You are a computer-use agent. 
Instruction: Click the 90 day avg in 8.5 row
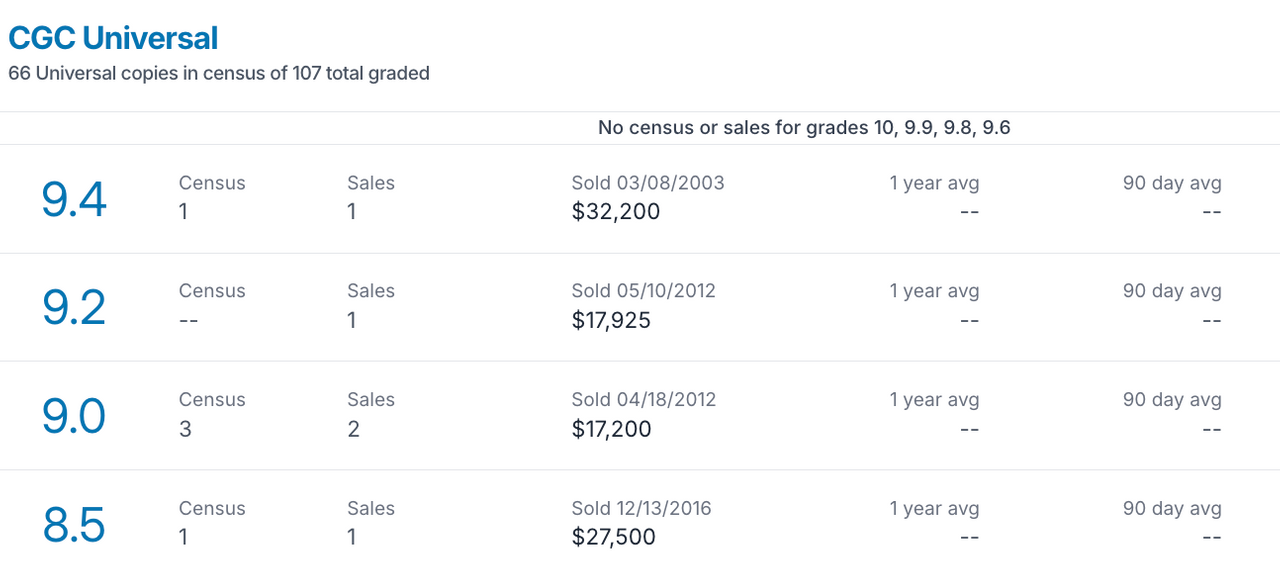click(1172, 508)
